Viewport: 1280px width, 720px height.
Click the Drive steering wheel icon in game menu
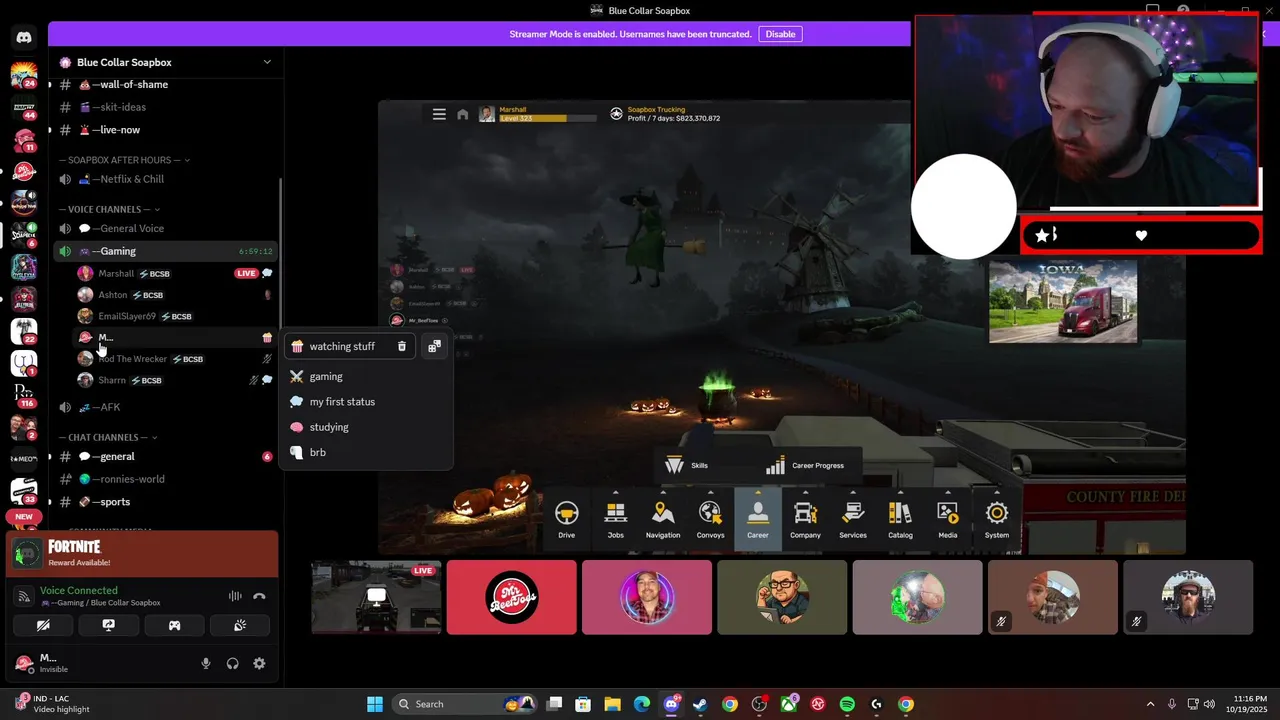click(x=567, y=519)
